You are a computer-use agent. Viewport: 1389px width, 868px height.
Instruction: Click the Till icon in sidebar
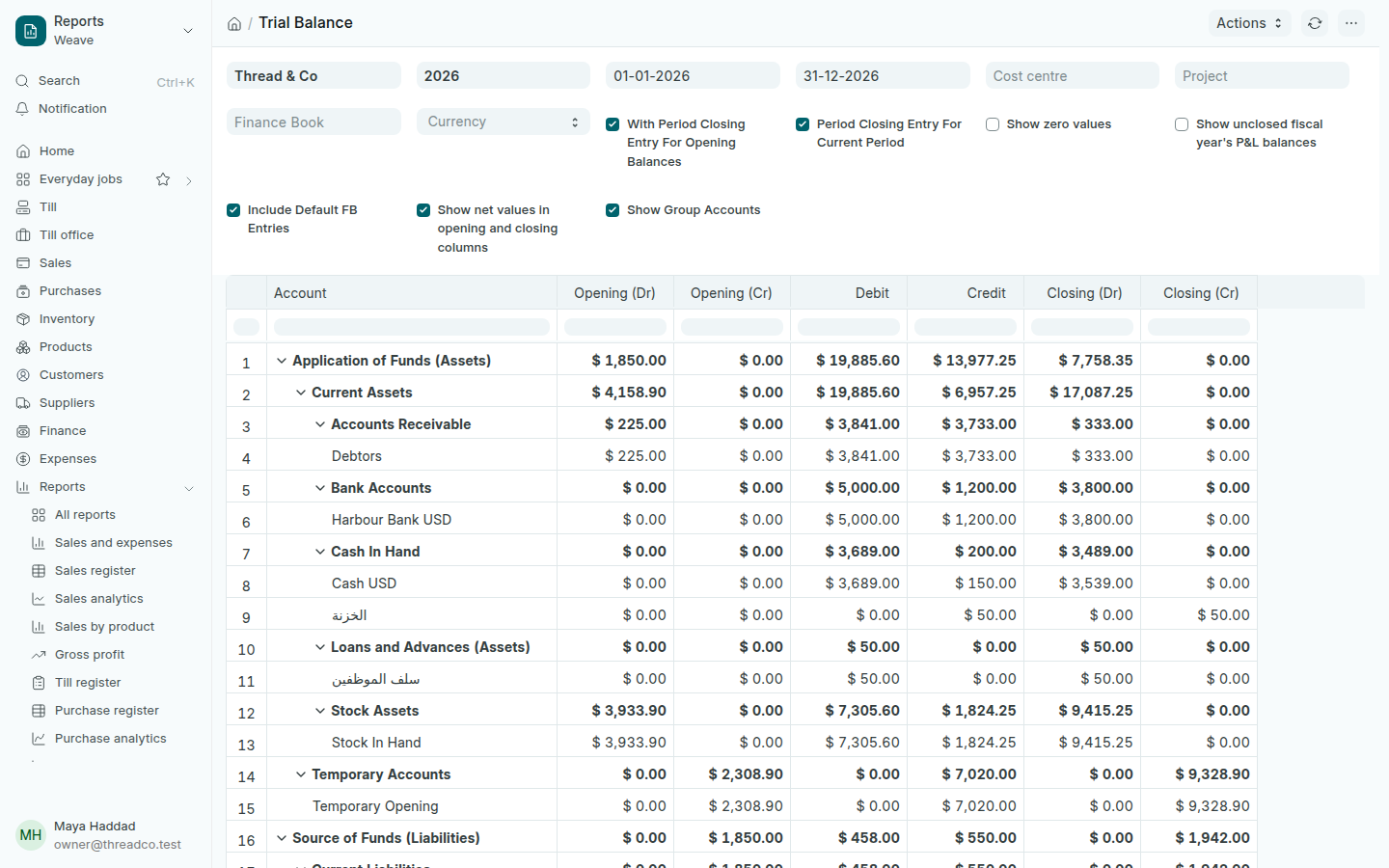[23, 207]
